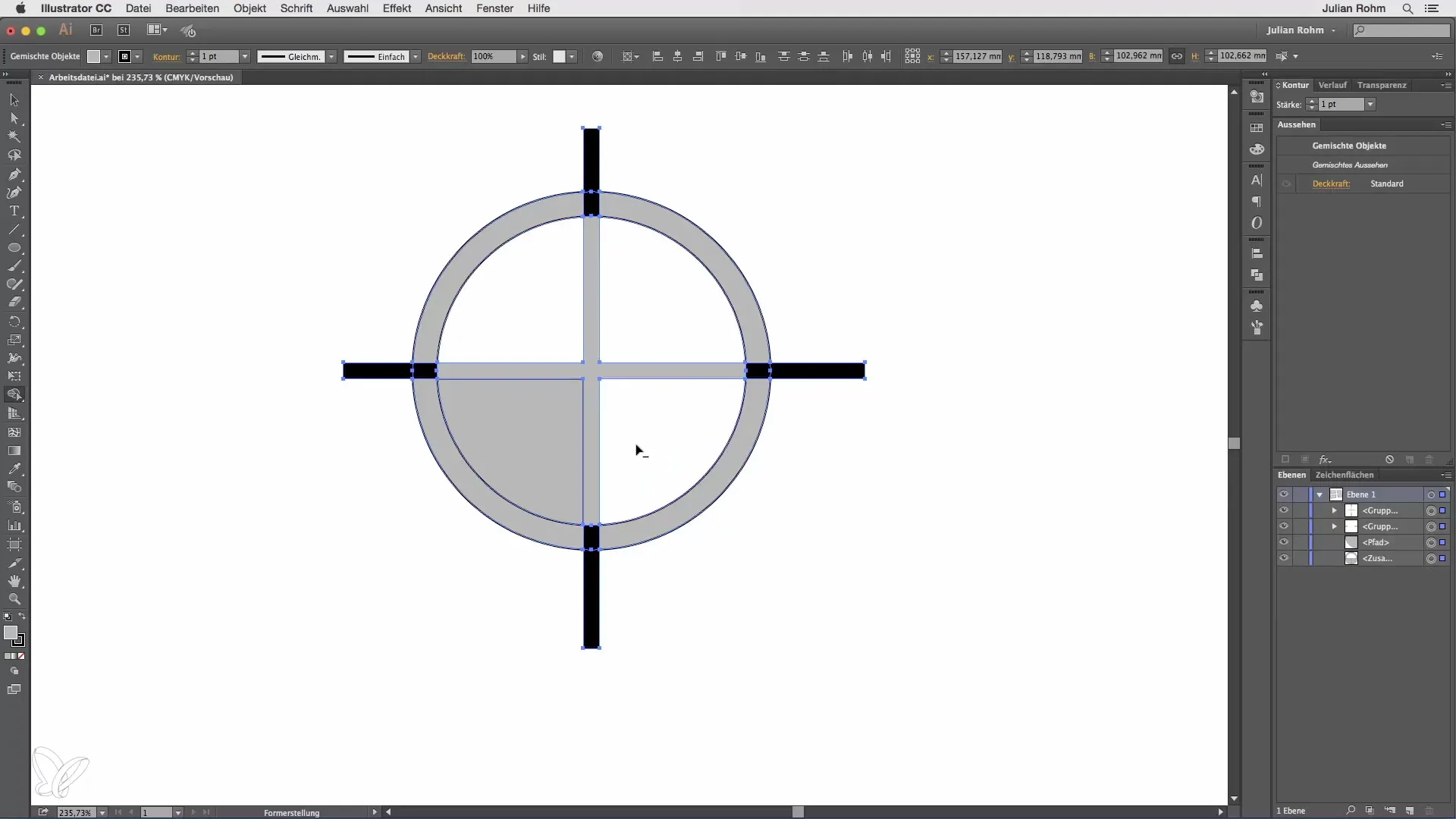Toggle constrain width and height proportions link

(1176, 56)
